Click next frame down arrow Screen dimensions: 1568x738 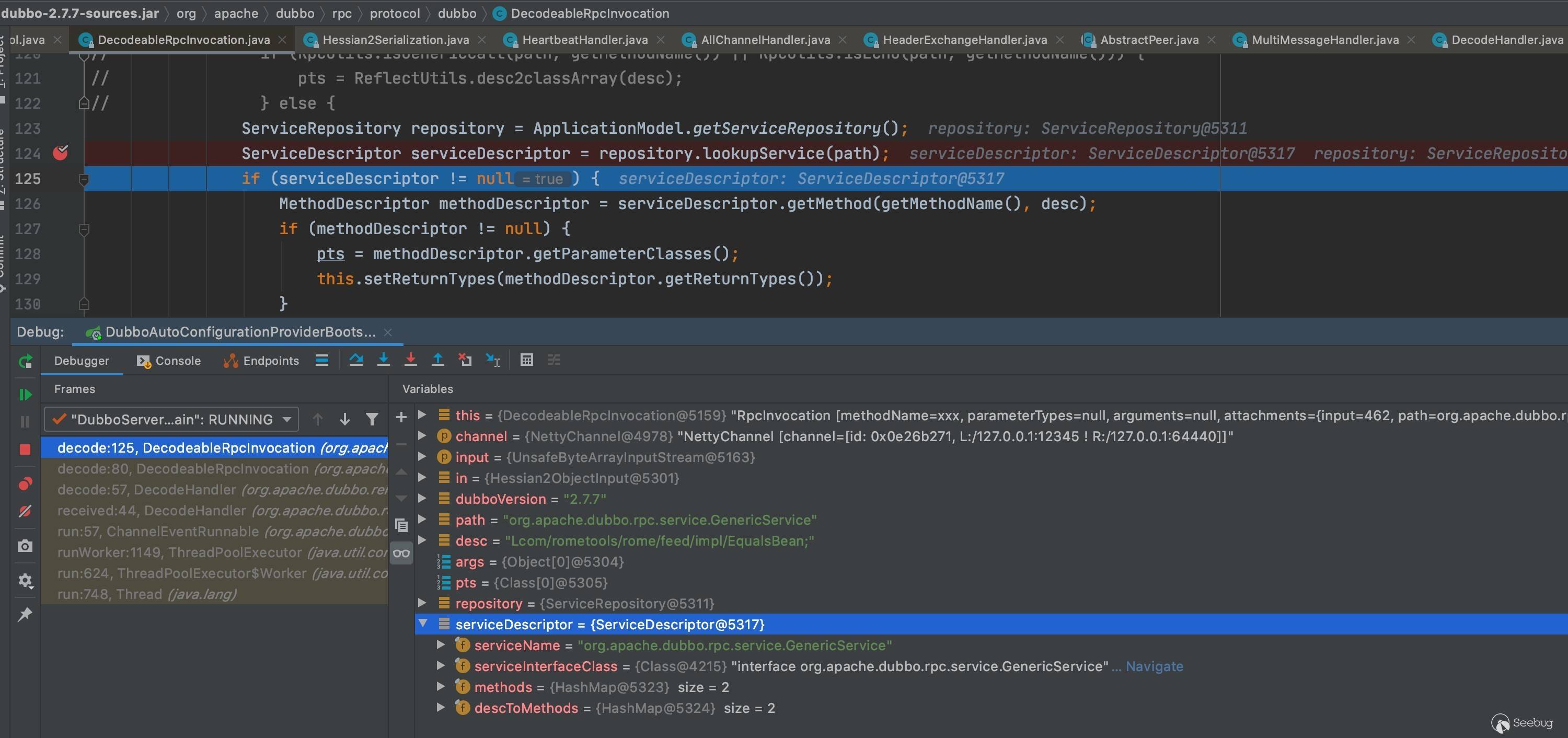tap(344, 419)
